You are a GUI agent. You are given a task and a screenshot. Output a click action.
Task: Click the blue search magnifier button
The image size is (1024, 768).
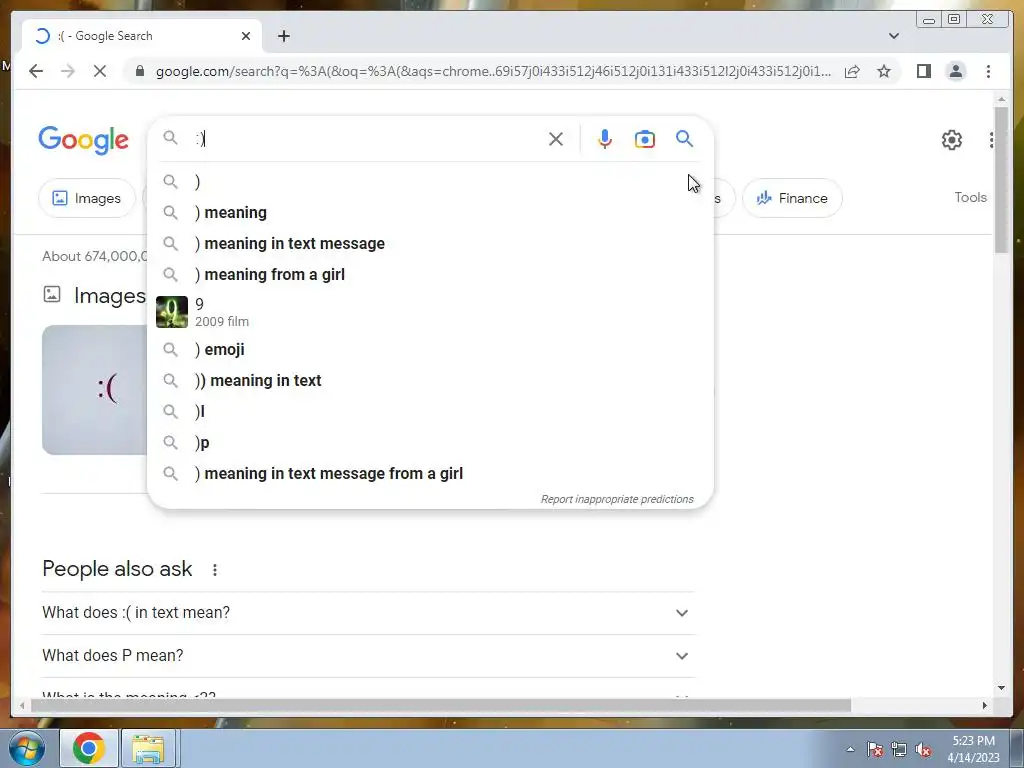(x=684, y=138)
